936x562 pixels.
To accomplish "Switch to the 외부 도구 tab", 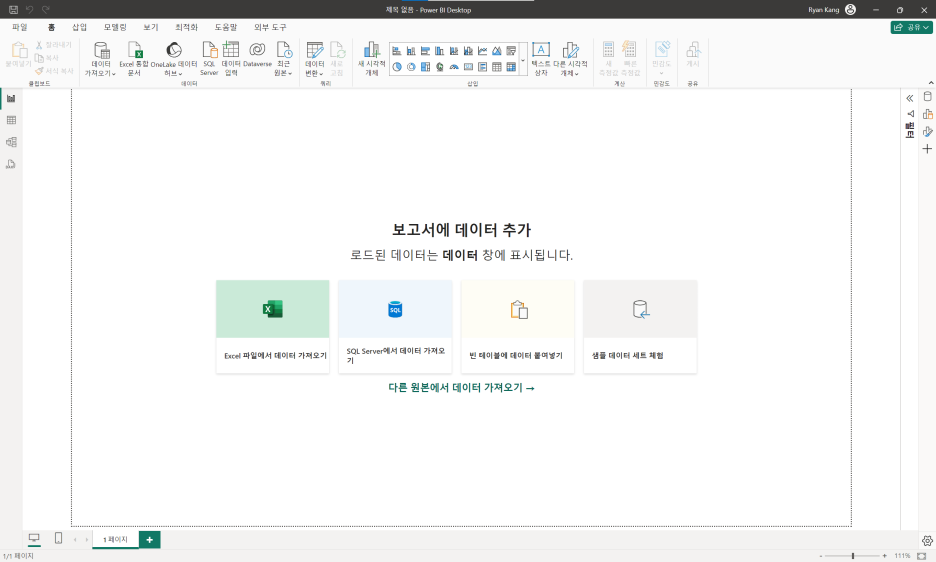I will pos(270,27).
